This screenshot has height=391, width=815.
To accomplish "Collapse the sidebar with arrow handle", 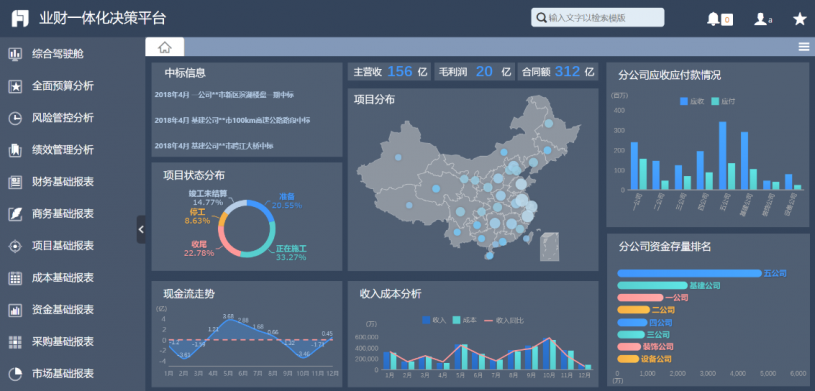I will 141,229.
